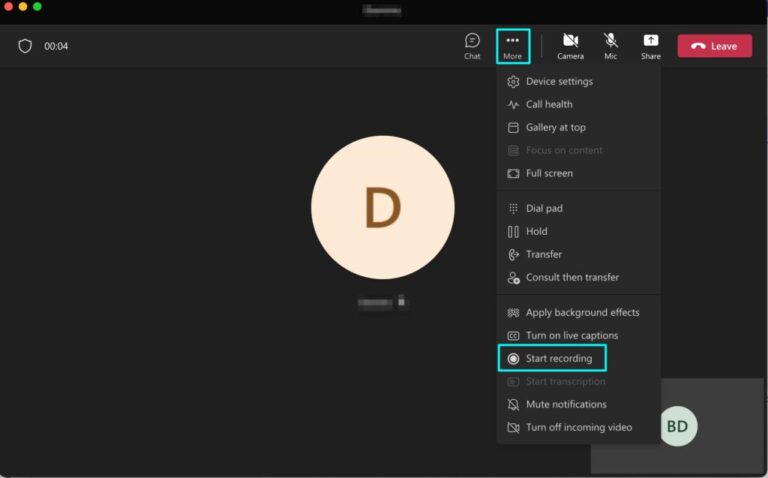
Task: Leave the call
Action: tap(715, 46)
